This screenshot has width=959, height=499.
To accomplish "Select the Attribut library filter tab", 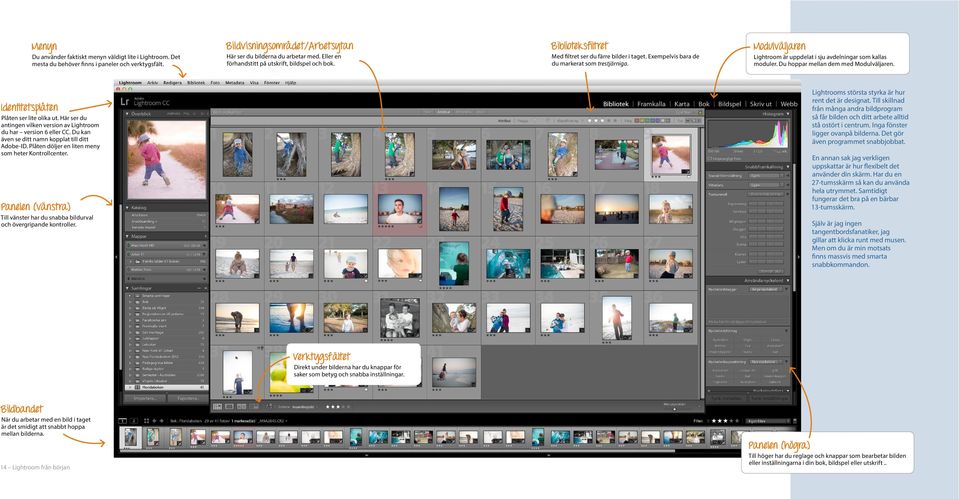I will (x=443, y=112).
